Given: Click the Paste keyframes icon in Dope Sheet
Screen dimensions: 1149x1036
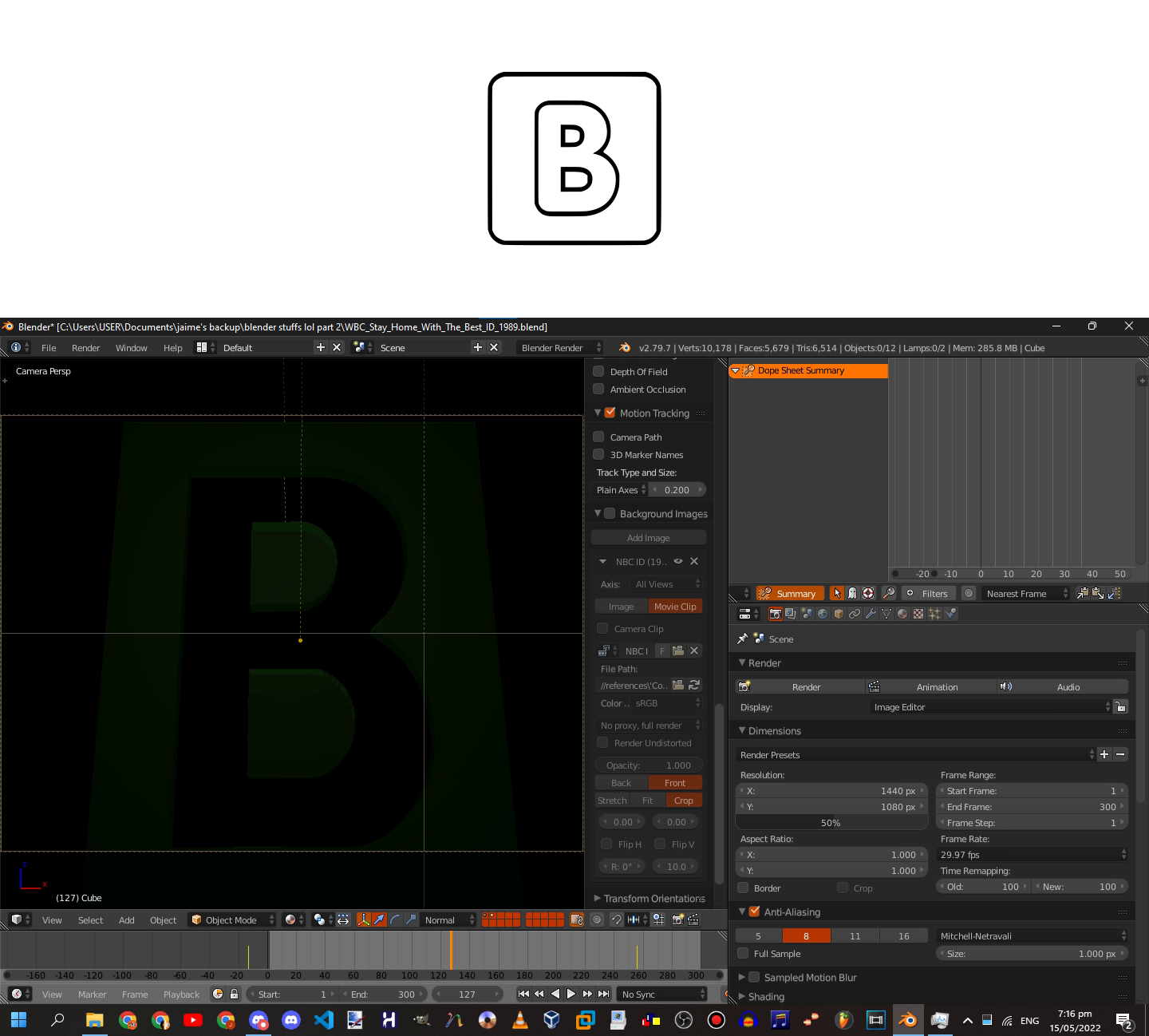Looking at the screenshot, I should [x=1099, y=593].
